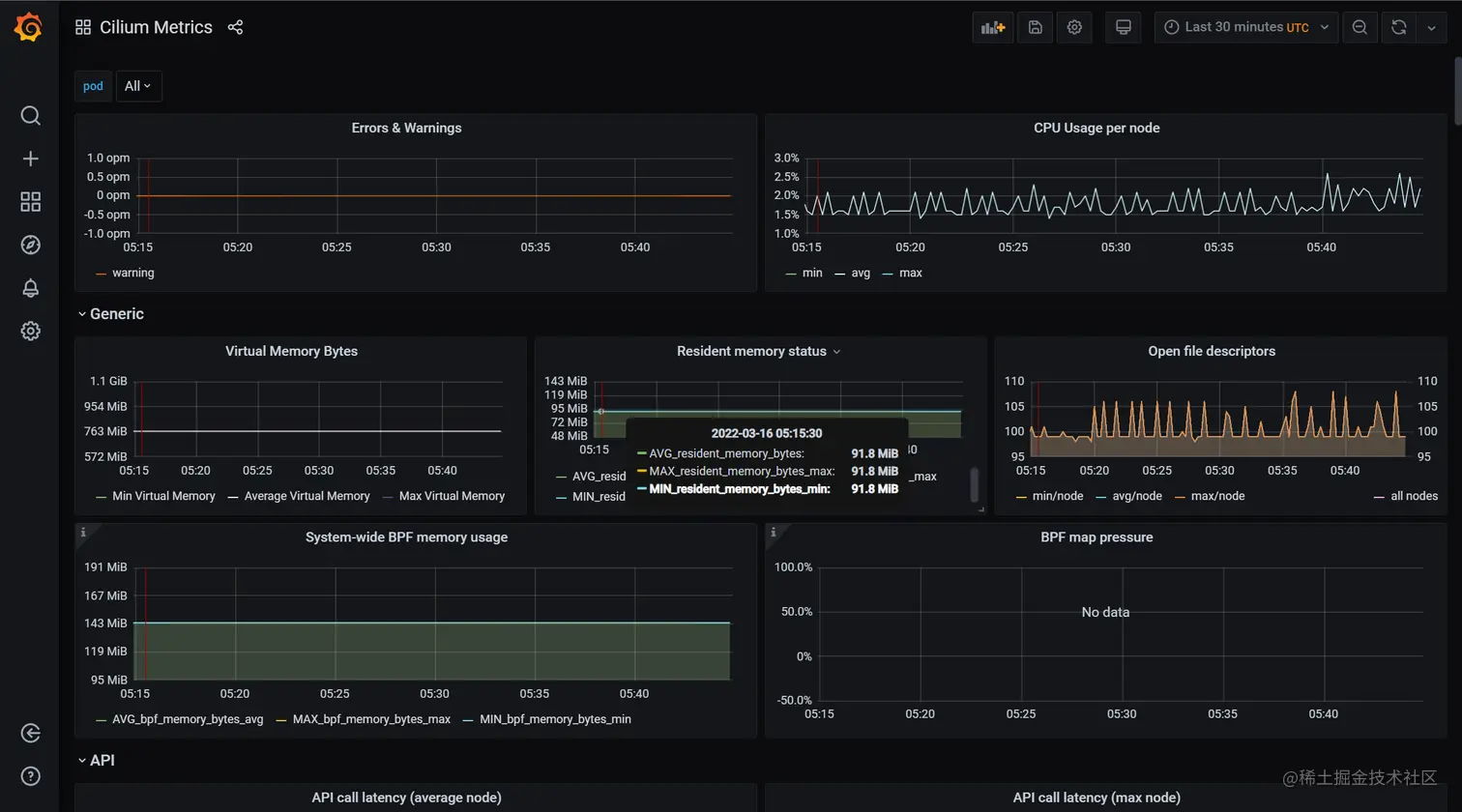
Task: Open the pod variable All dropdown
Action: click(x=138, y=86)
